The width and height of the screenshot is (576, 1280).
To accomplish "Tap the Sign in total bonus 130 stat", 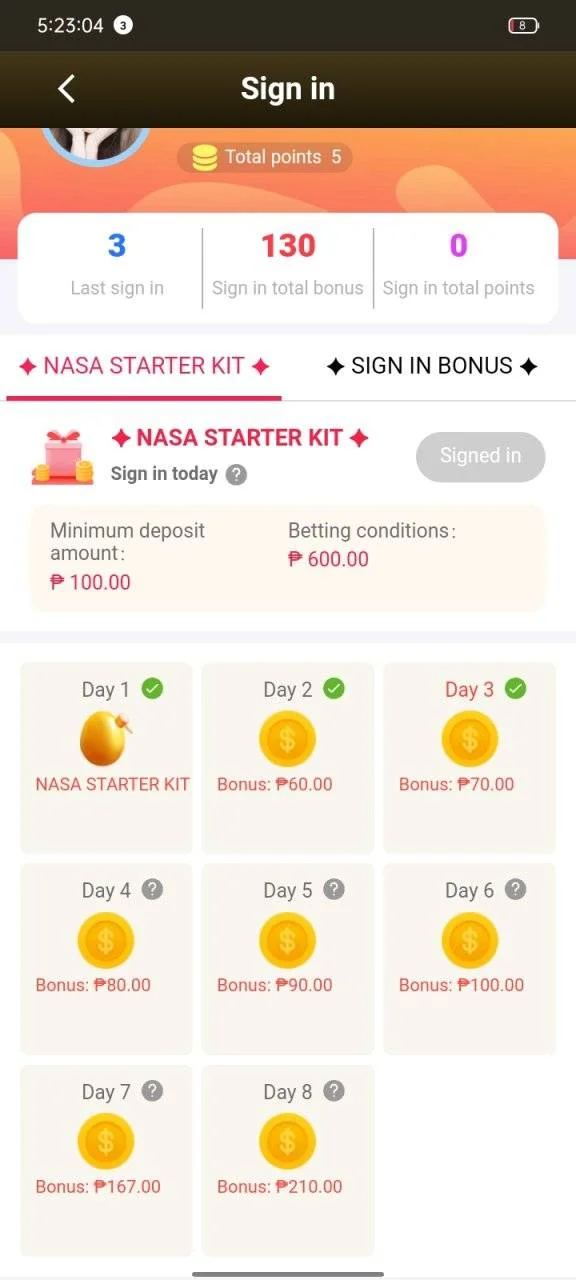I will click(x=288, y=266).
